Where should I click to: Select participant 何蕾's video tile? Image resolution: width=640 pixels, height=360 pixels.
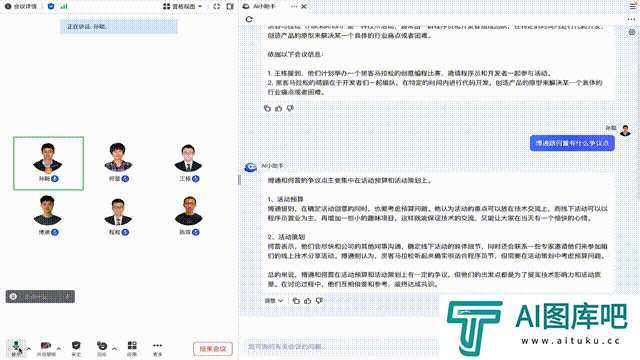pyautogui.click(x=118, y=163)
